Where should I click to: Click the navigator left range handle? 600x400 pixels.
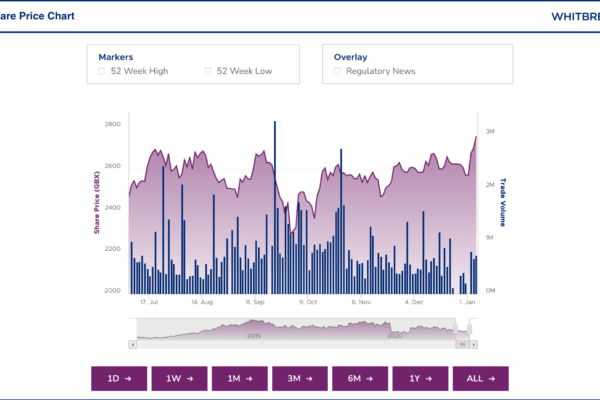(455, 328)
